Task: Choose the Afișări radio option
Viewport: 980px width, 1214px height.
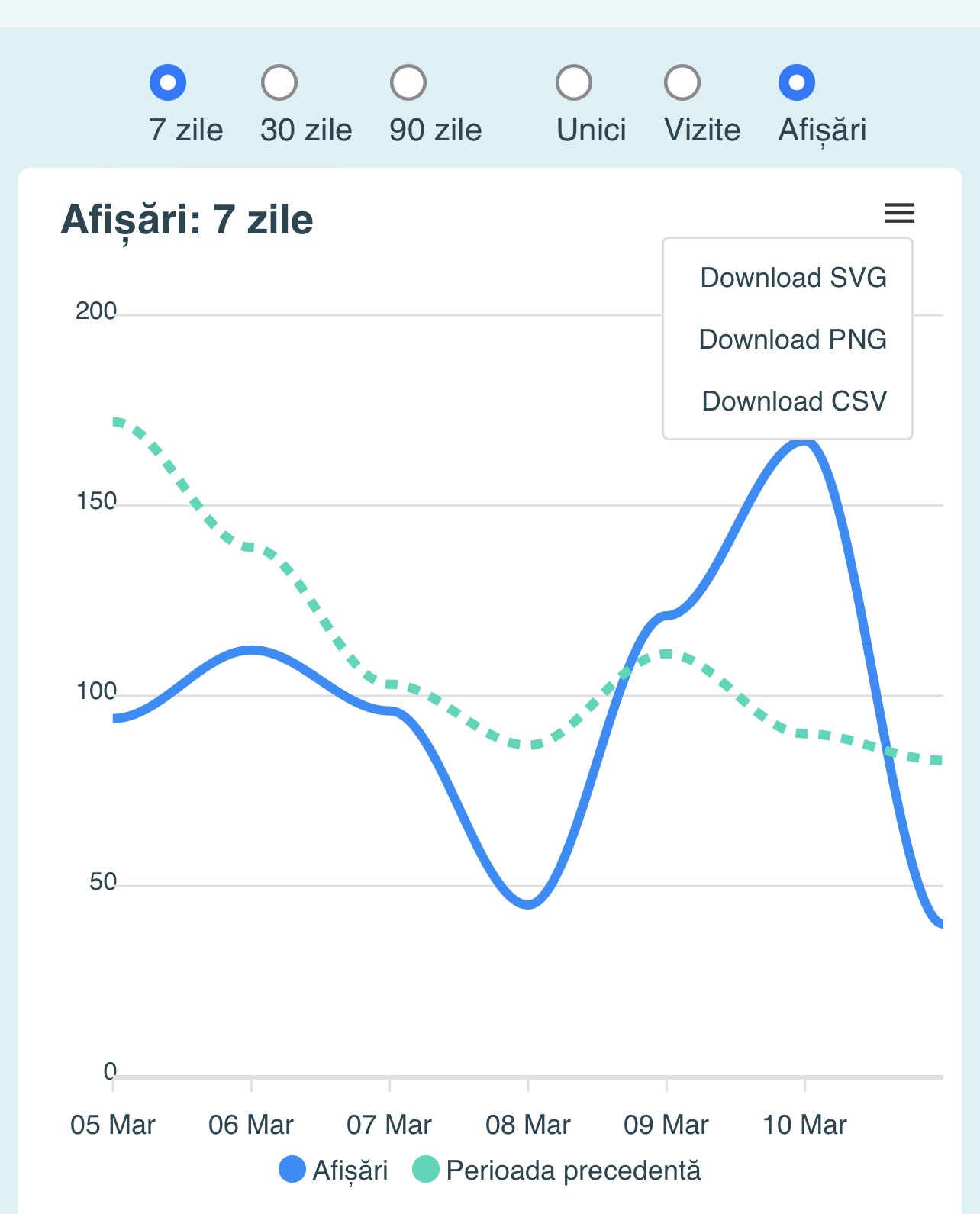Action: point(797,82)
